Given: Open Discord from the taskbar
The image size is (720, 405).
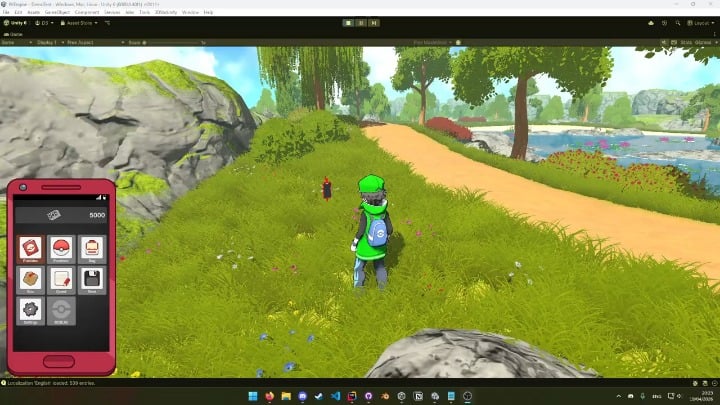Looking at the screenshot, I should click(303, 396).
